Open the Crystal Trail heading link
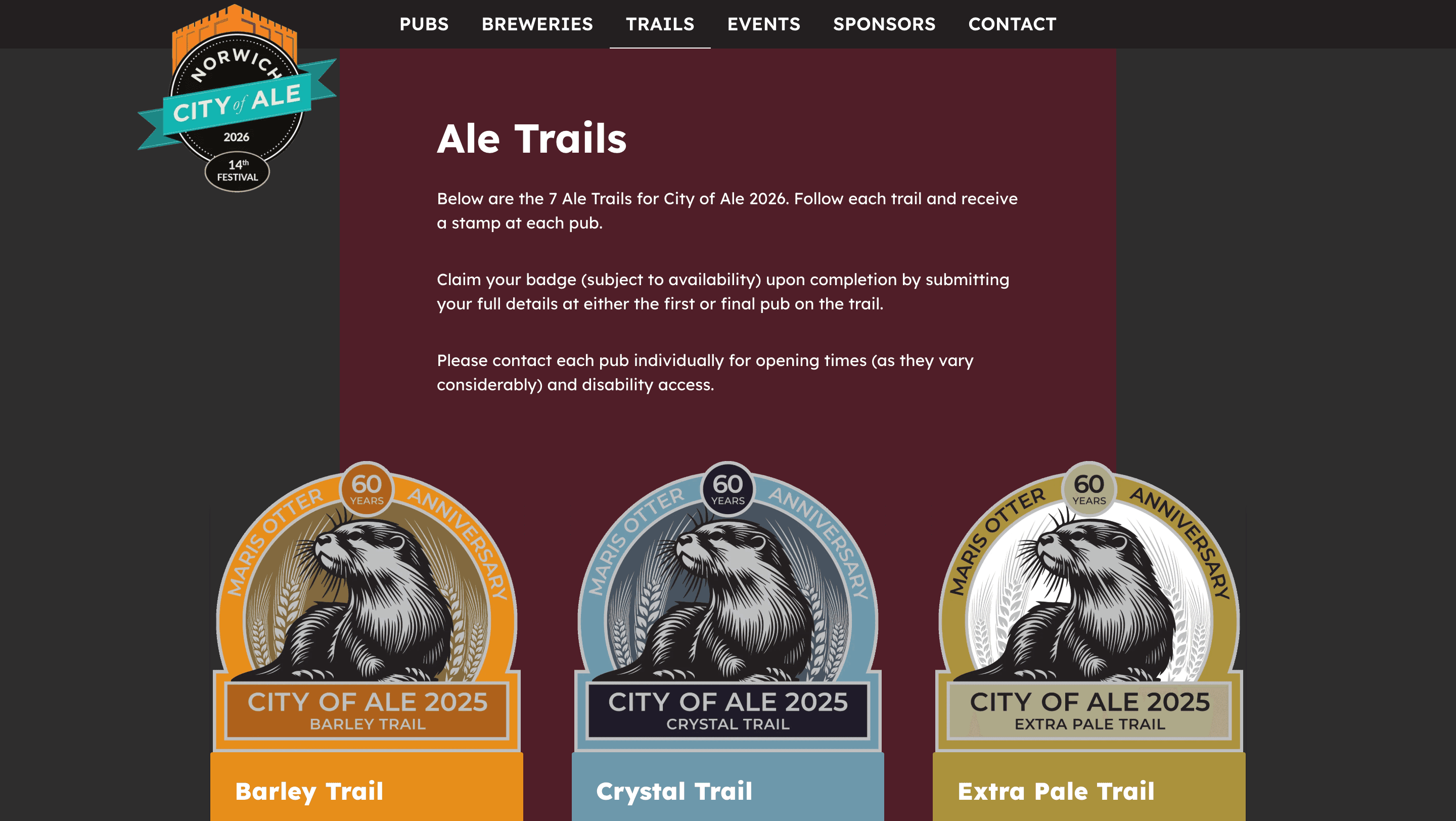1456x821 pixels. [674, 791]
